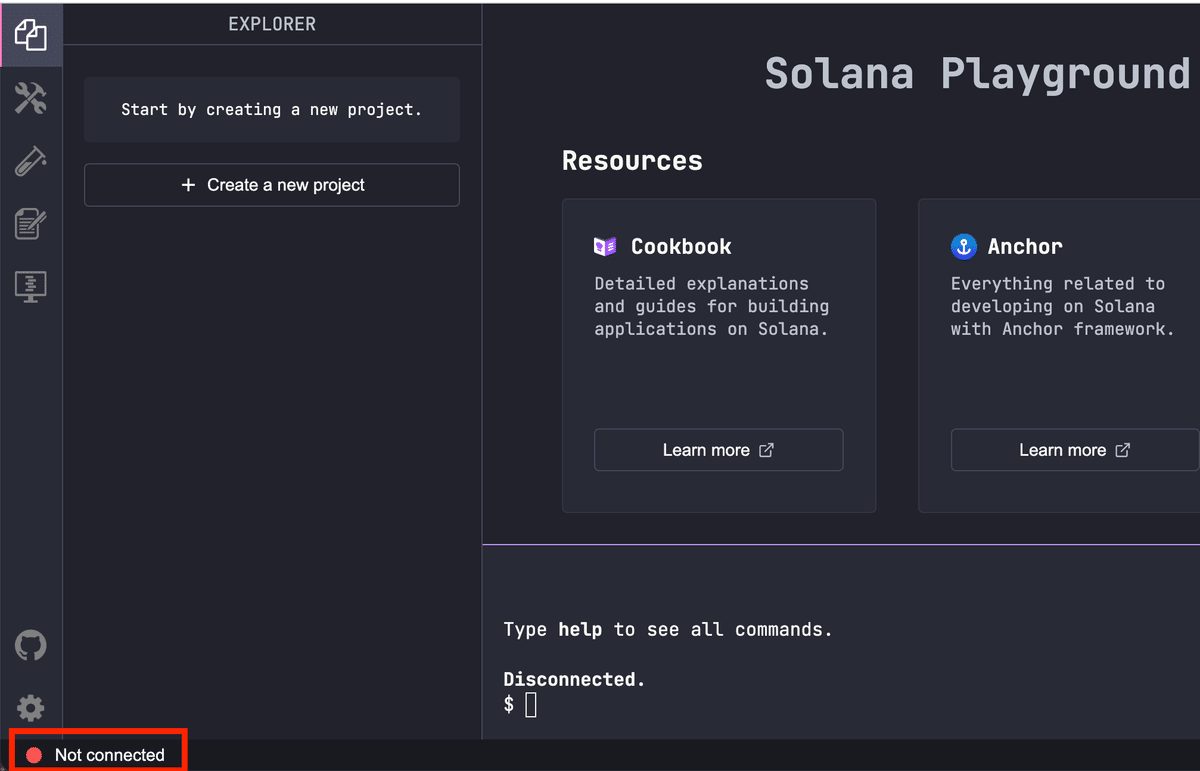
Task: Click the Cookbook description text
Action: click(711, 306)
